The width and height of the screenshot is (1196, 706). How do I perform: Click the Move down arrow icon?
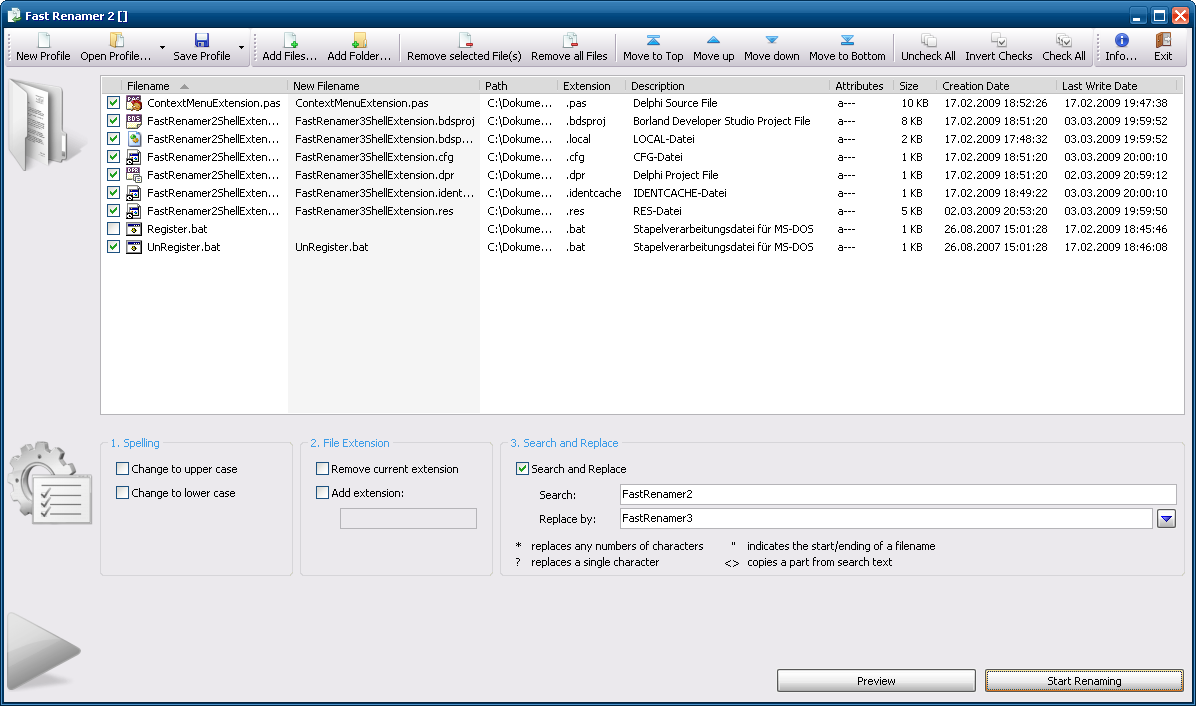click(771, 41)
